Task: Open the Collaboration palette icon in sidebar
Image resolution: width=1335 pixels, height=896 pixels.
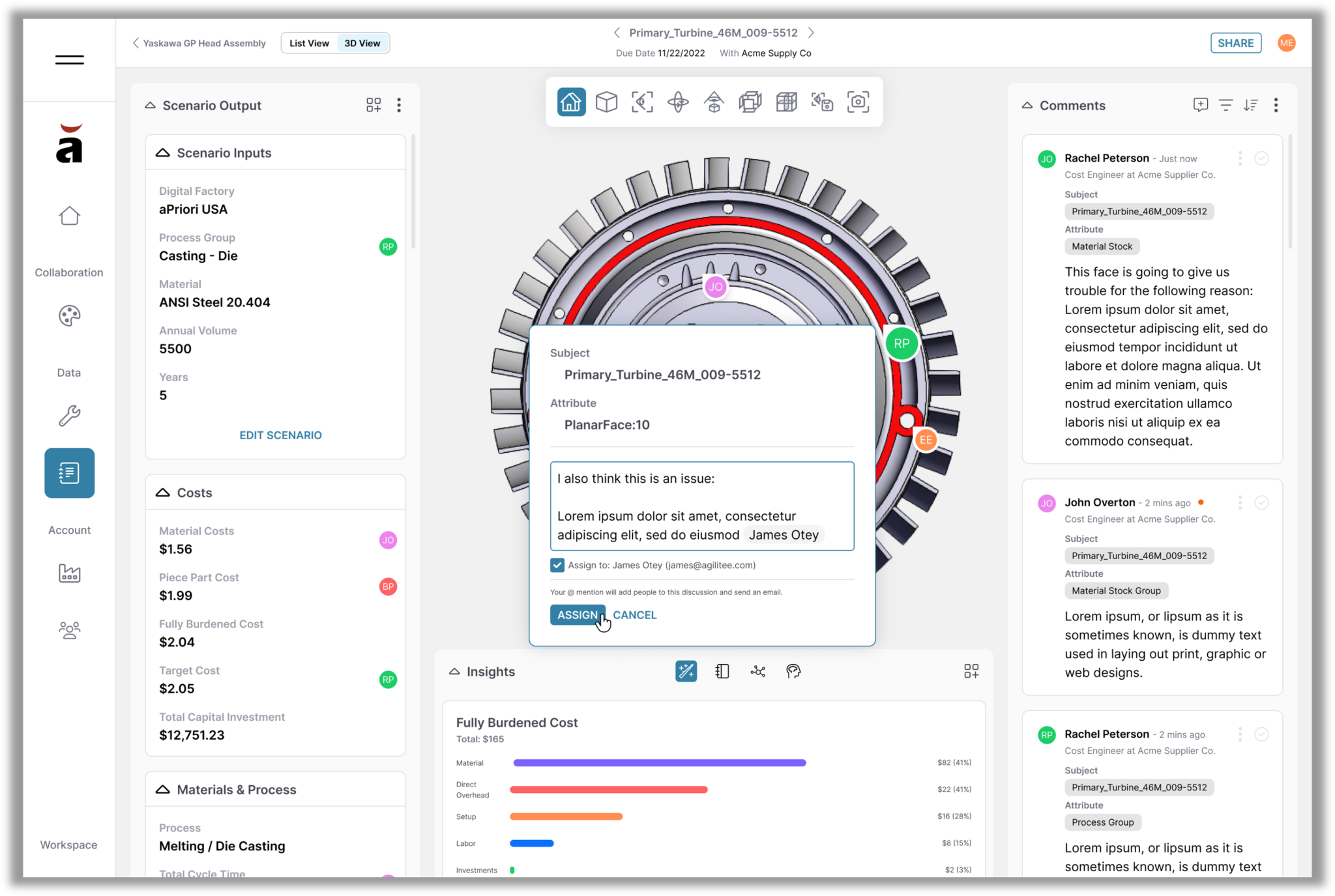Action: [x=69, y=316]
